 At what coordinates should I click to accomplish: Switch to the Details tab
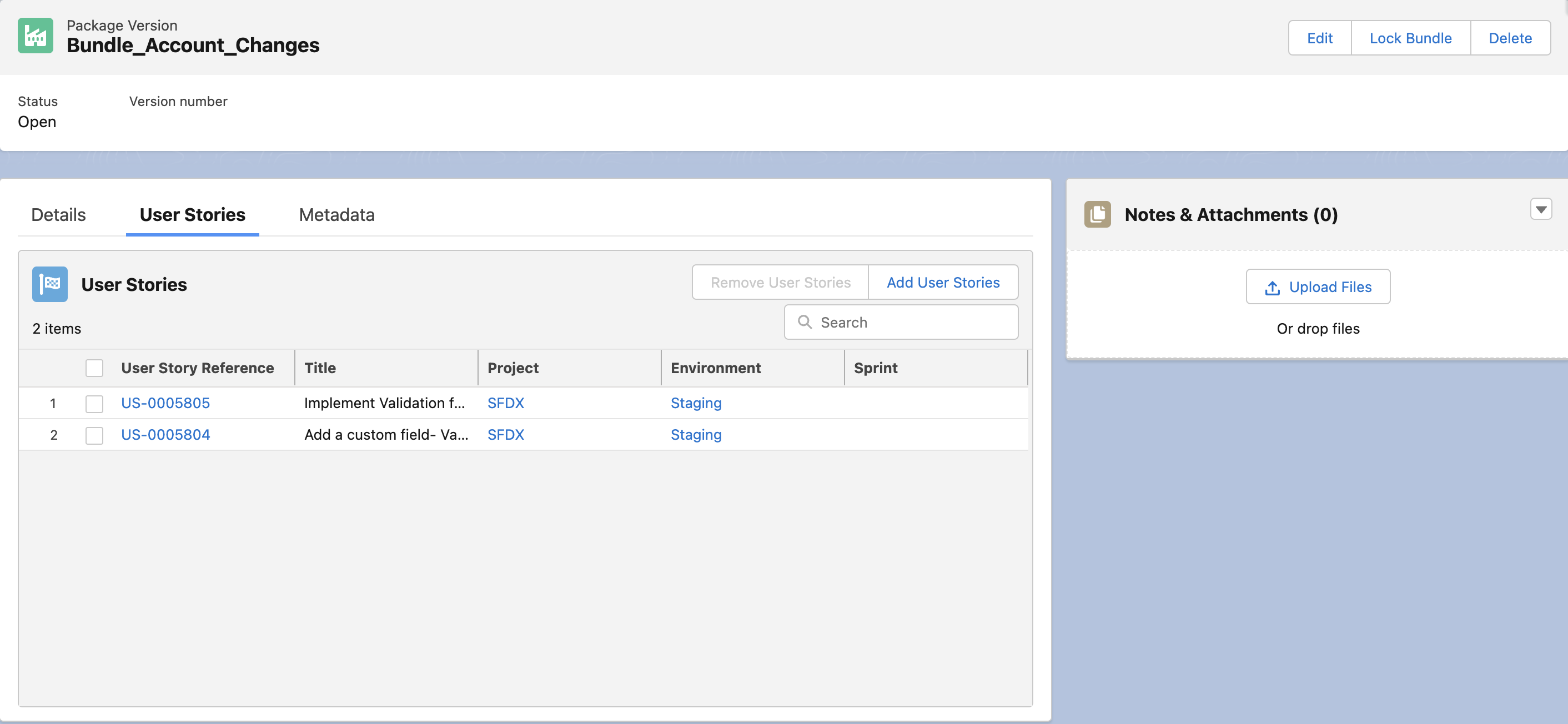[58, 214]
